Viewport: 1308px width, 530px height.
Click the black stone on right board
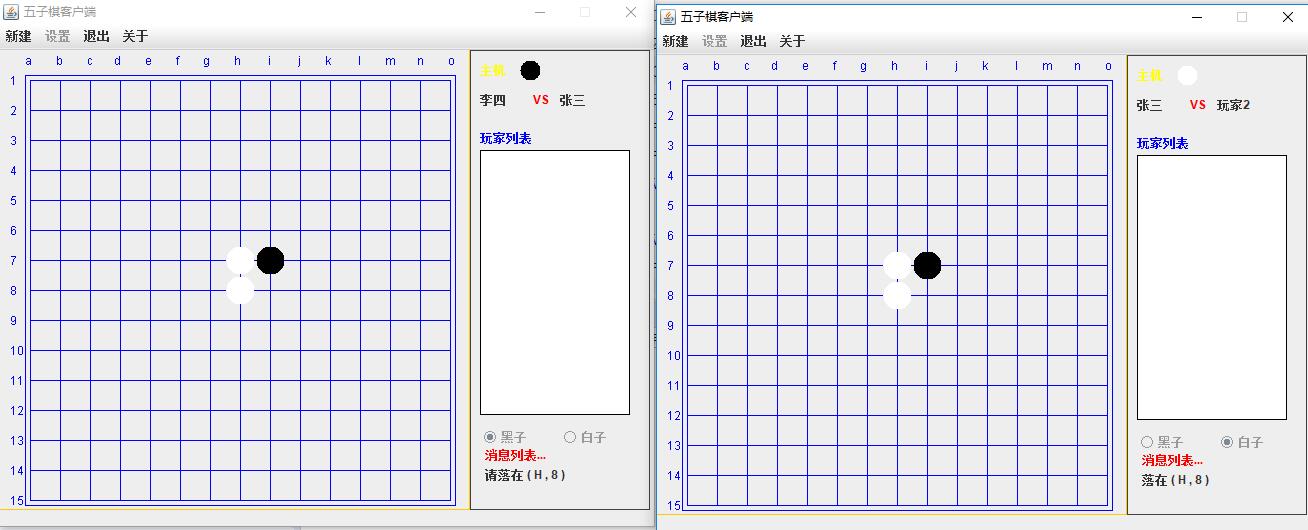[x=927, y=265]
